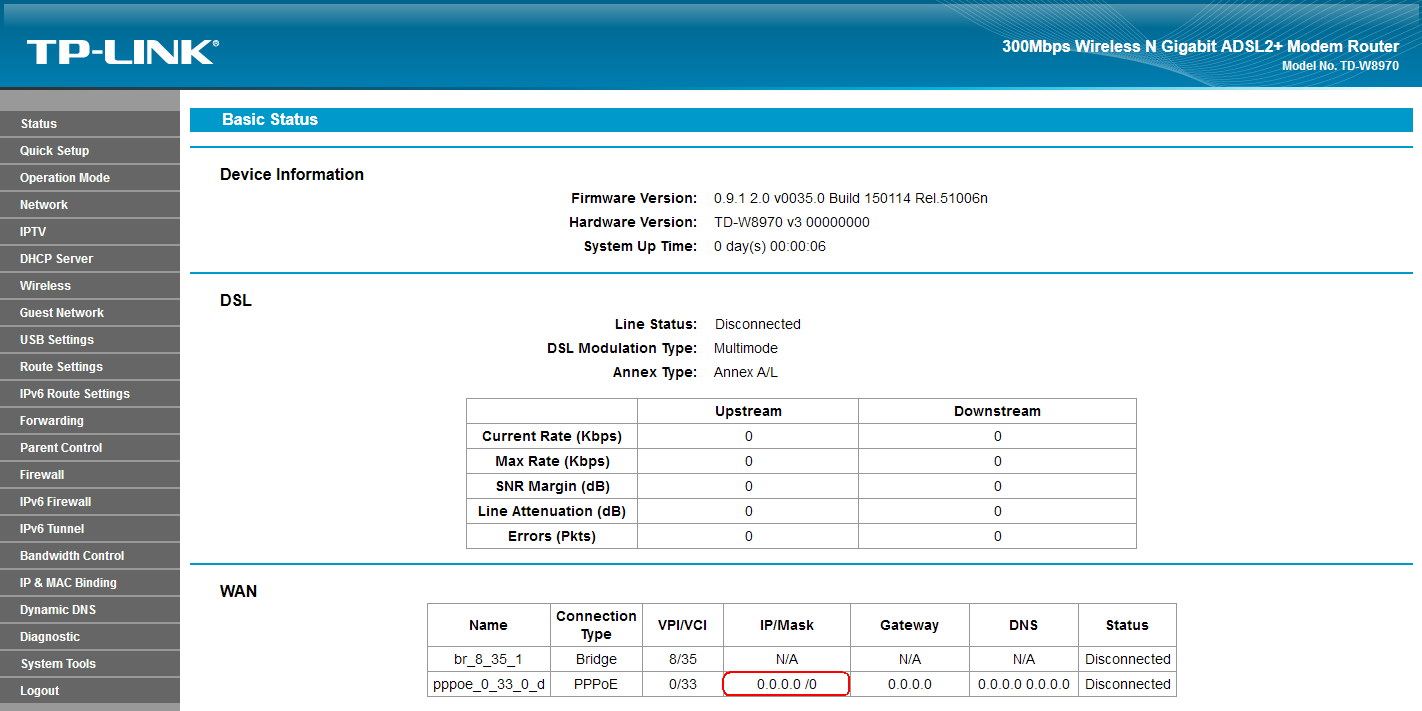This screenshot has width=1422, height=711.
Task: Open Diagnostic tools page
Action: pyautogui.click(x=90, y=637)
